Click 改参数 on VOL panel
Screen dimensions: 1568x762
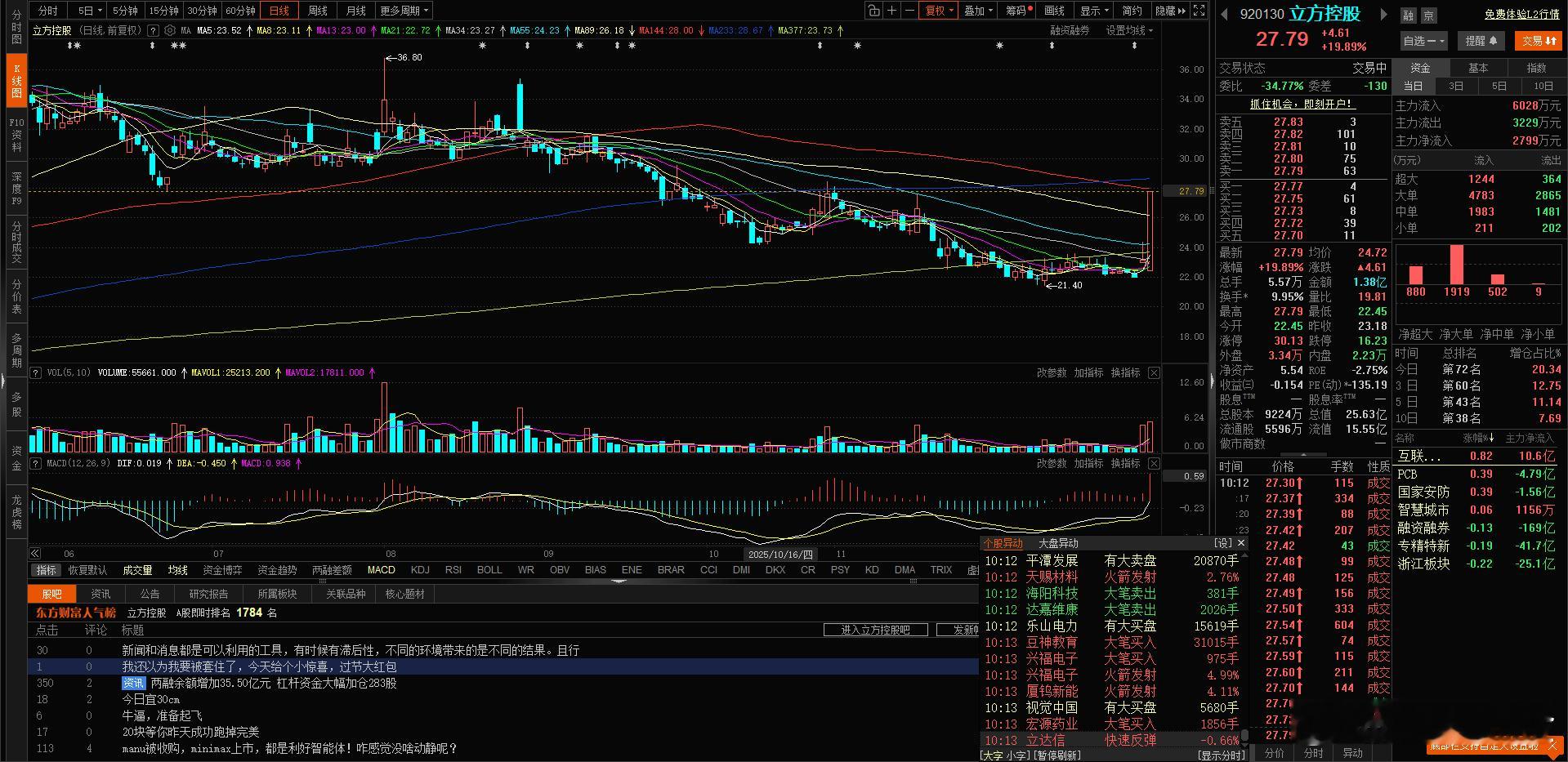[x=1052, y=372]
